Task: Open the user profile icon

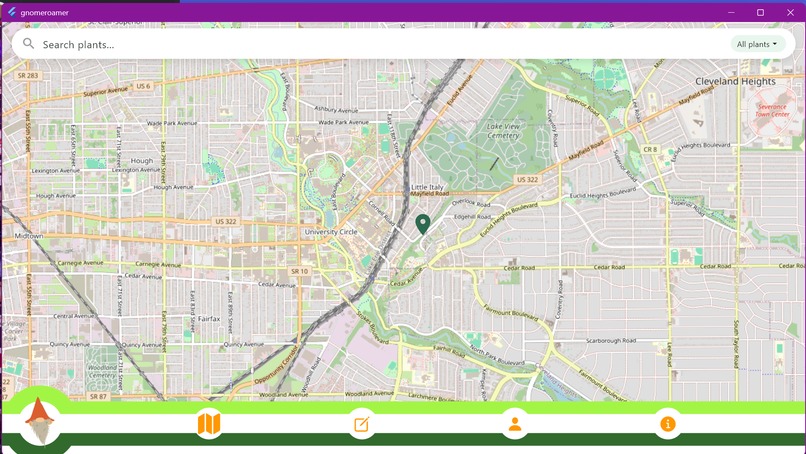Action: point(515,424)
